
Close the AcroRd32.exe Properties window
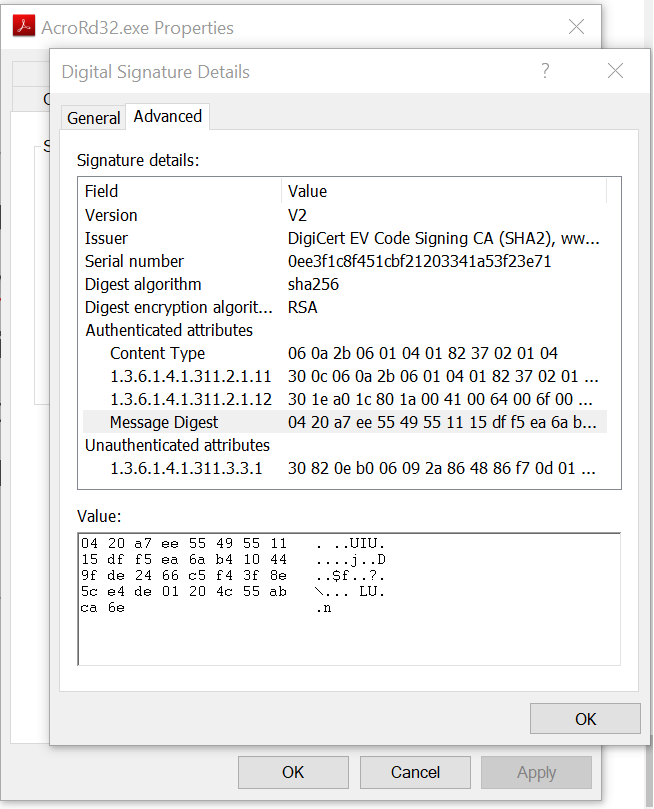[x=576, y=26]
